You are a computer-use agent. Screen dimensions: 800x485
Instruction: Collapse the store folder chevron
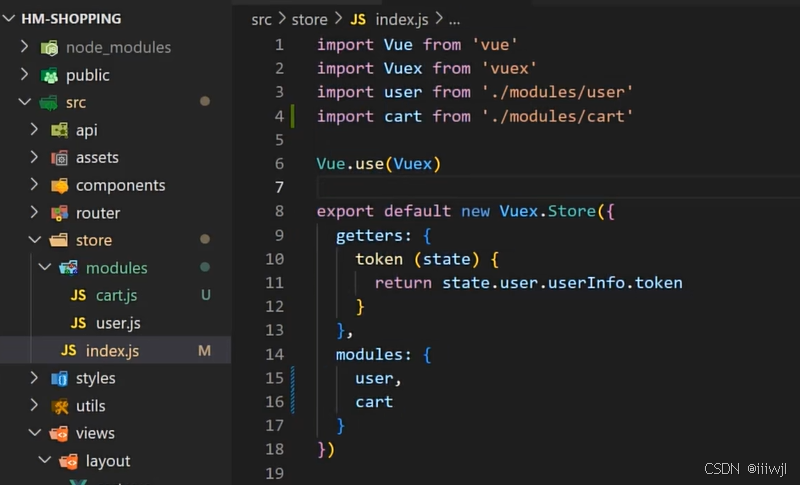click(35, 239)
